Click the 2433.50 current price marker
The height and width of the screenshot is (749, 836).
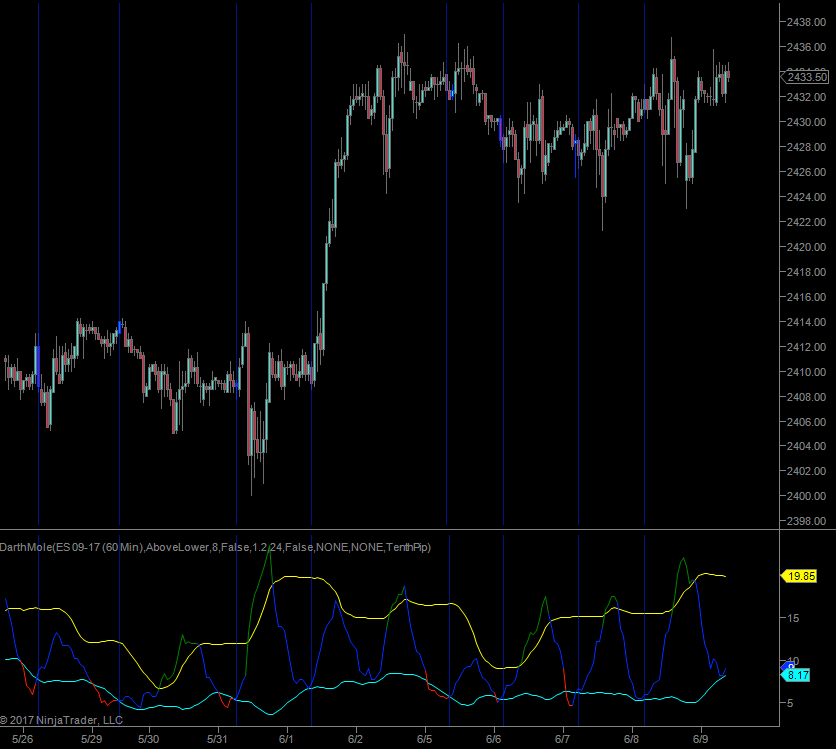click(x=806, y=77)
